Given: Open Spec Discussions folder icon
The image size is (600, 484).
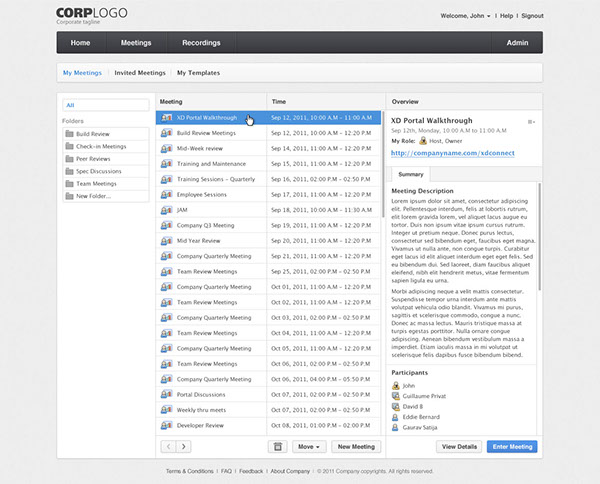Looking at the screenshot, I should click(69, 171).
